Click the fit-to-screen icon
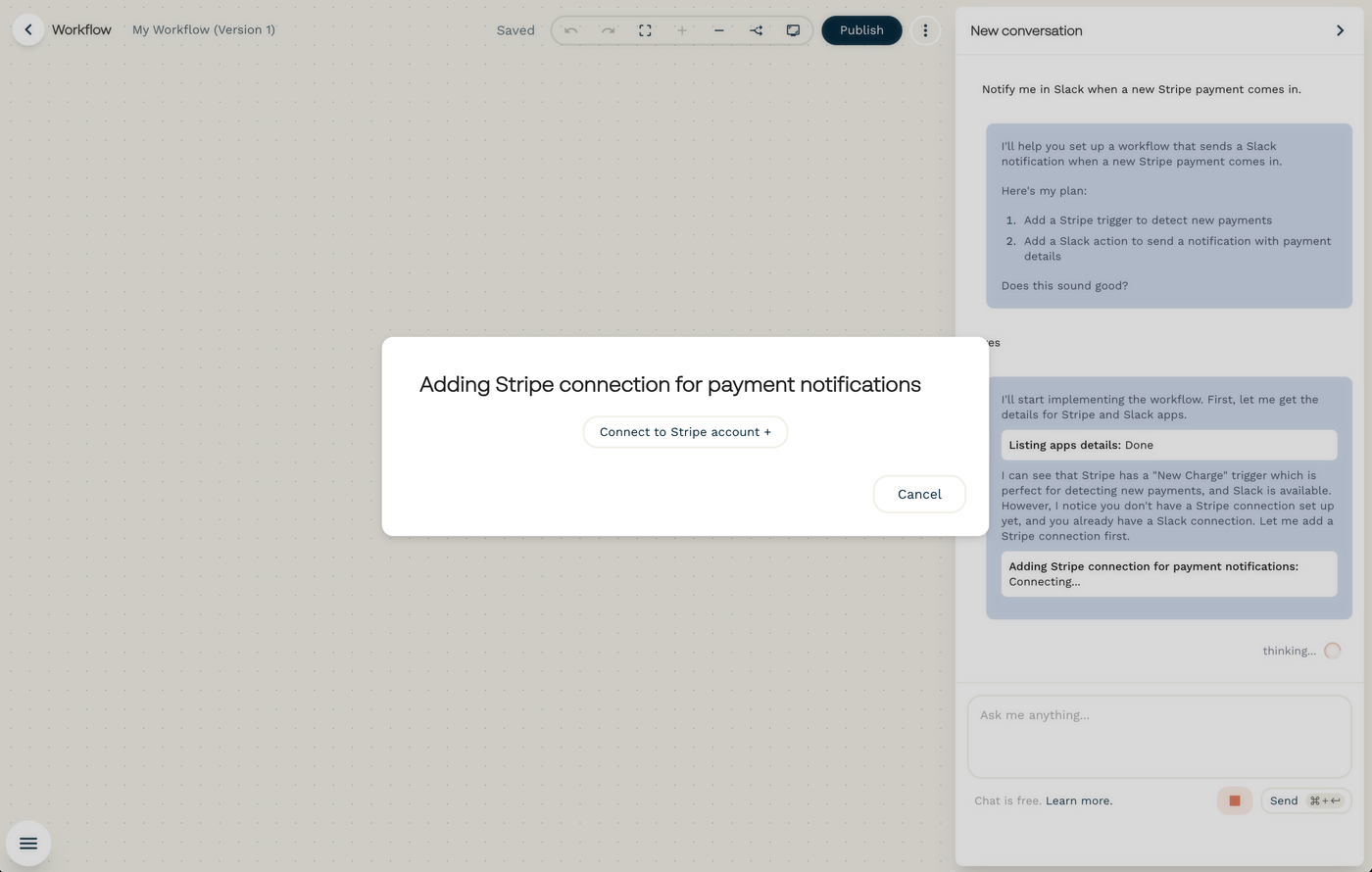The height and width of the screenshot is (872, 1372). [x=645, y=30]
